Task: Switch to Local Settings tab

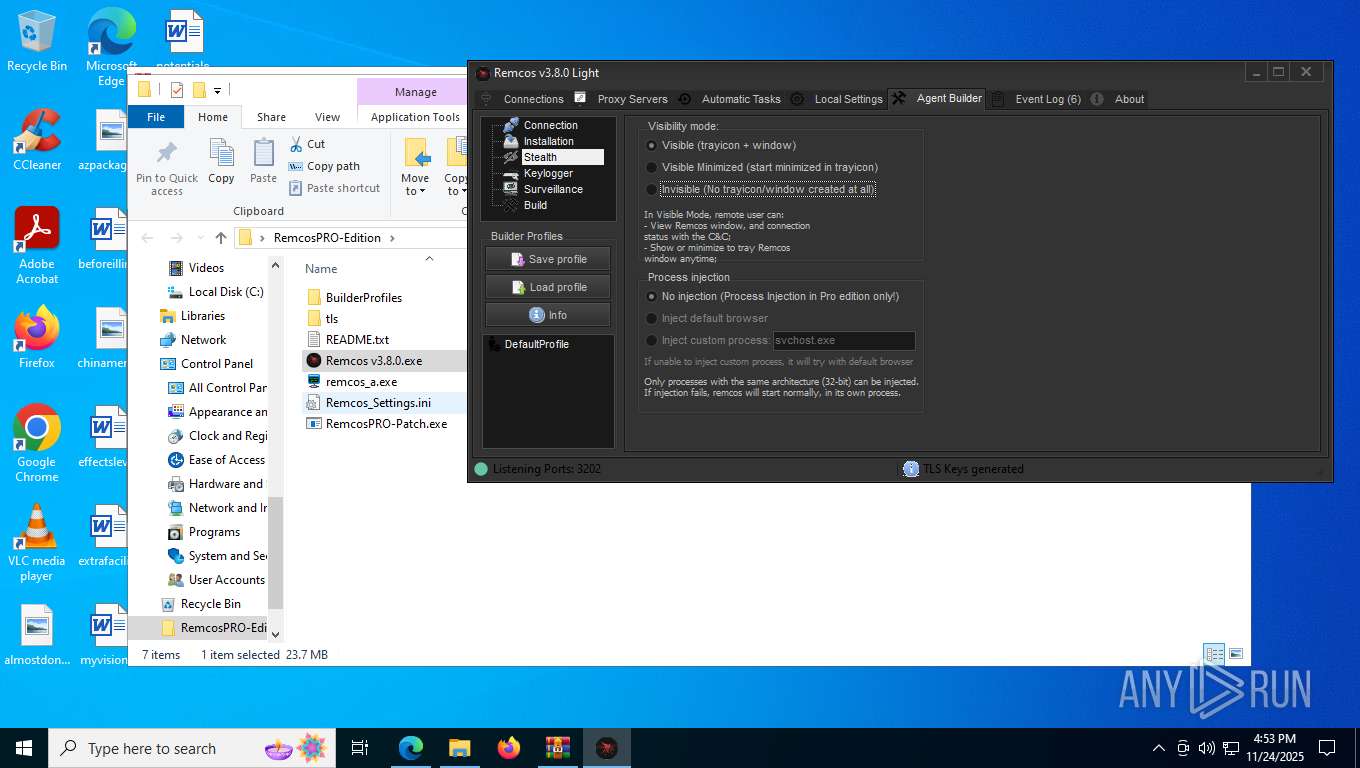Action: coord(837,99)
